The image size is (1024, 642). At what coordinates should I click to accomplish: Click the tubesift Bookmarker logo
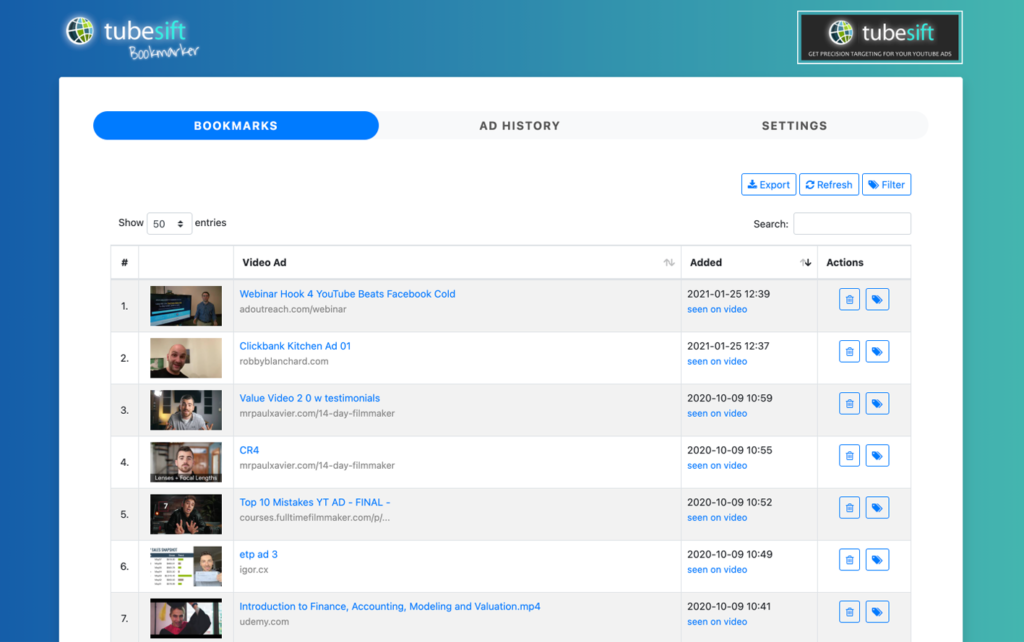pyautogui.click(x=132, y=38)
